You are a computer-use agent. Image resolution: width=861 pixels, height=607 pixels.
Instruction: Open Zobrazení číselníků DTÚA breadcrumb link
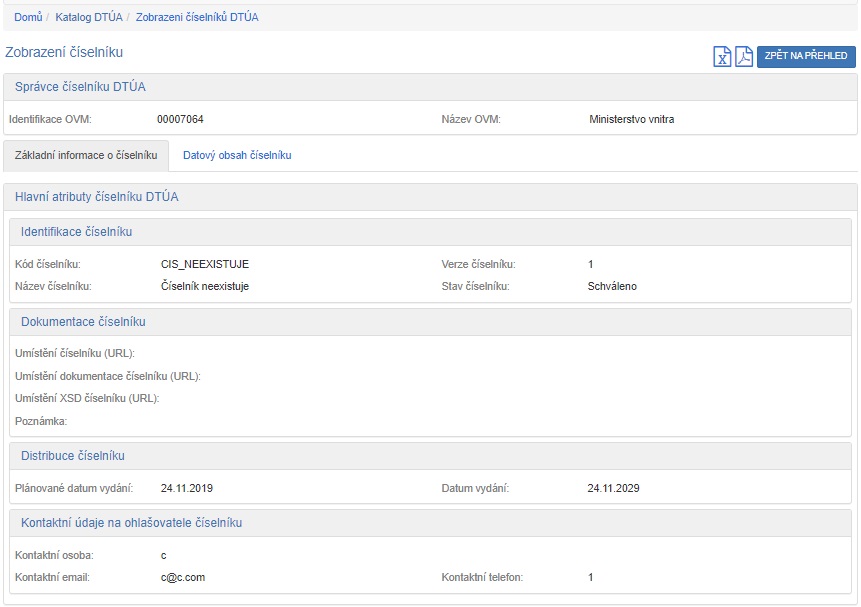197,17
